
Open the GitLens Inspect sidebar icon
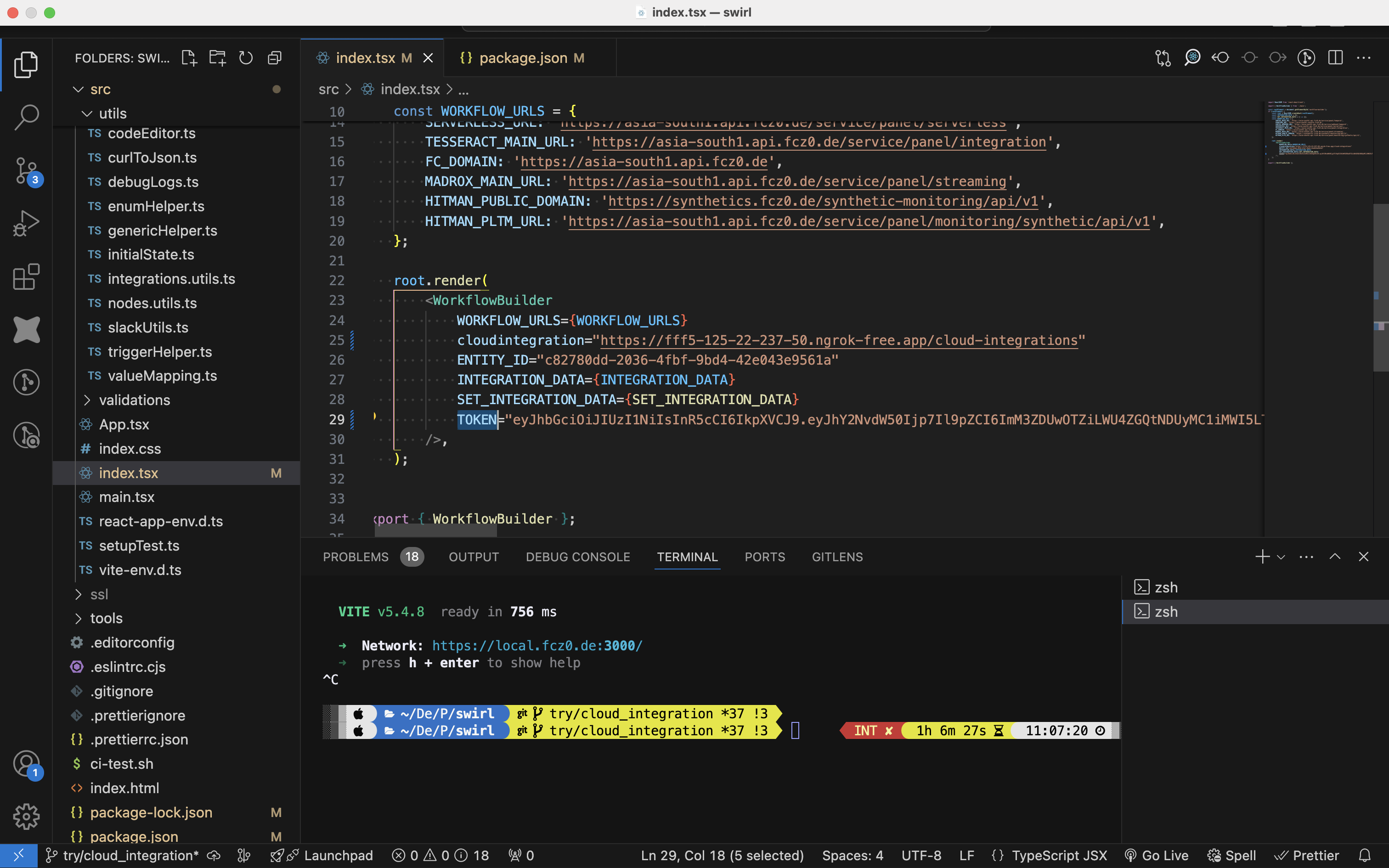[26, 434]
